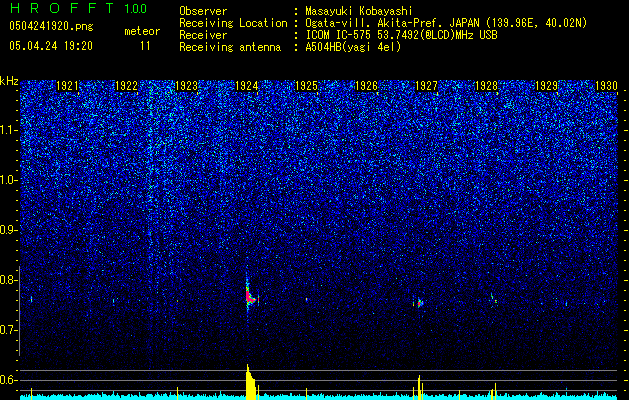Click the 1921 time marker label
The height and width of the screenshot is (400, 629).
67,86
